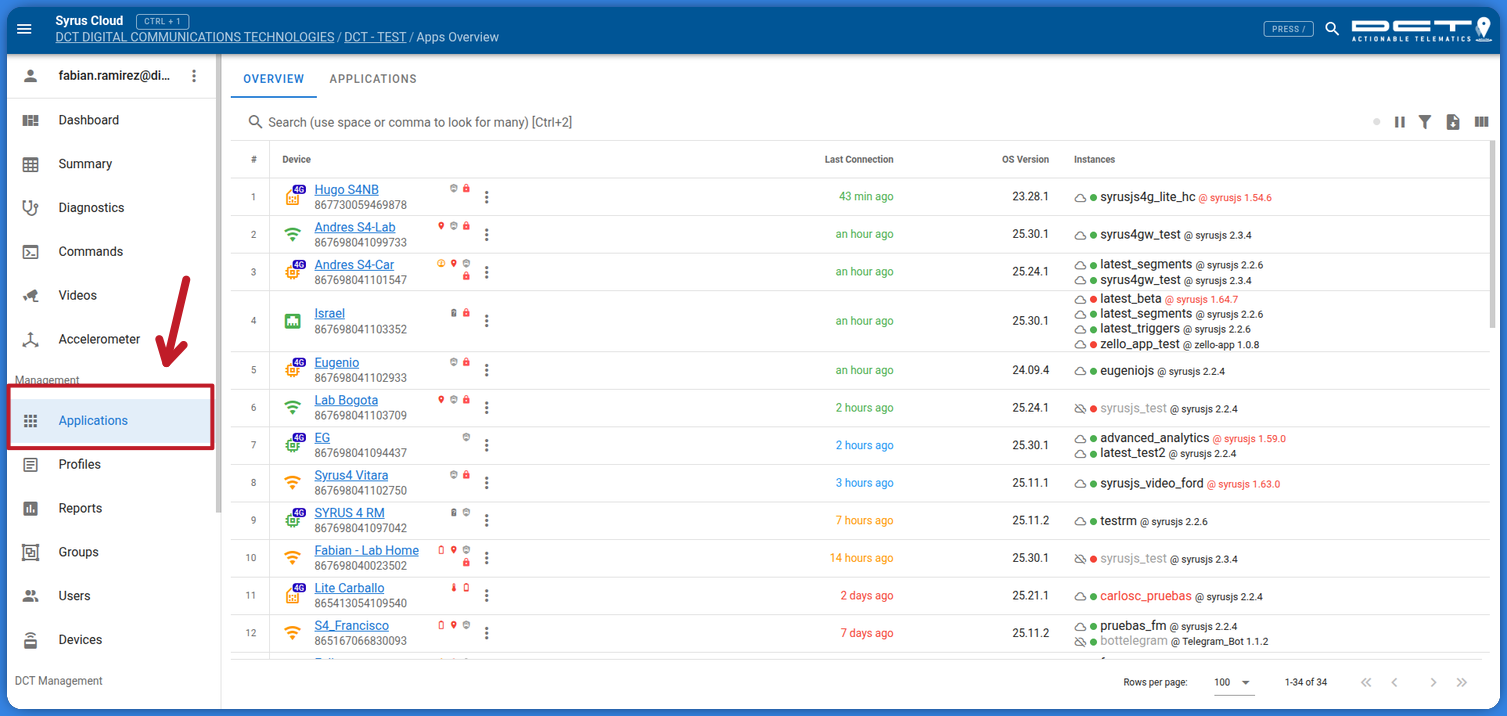Open the rows per page dropdown
Screen dimensions: 1507x716
coord(1233,682)
